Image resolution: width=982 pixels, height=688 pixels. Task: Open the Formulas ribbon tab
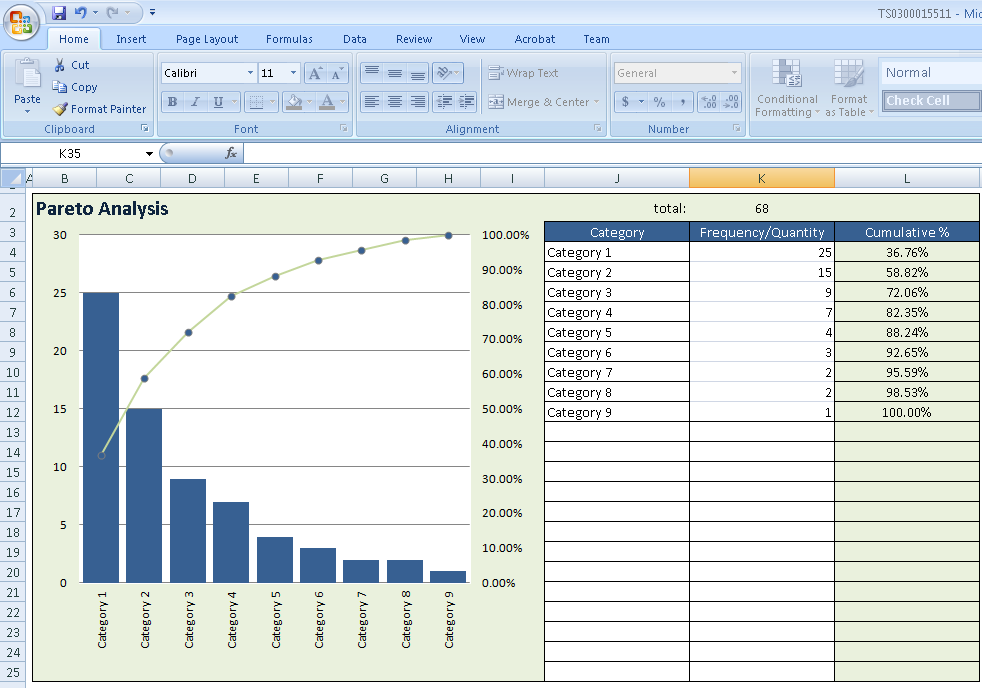(289, 39)
